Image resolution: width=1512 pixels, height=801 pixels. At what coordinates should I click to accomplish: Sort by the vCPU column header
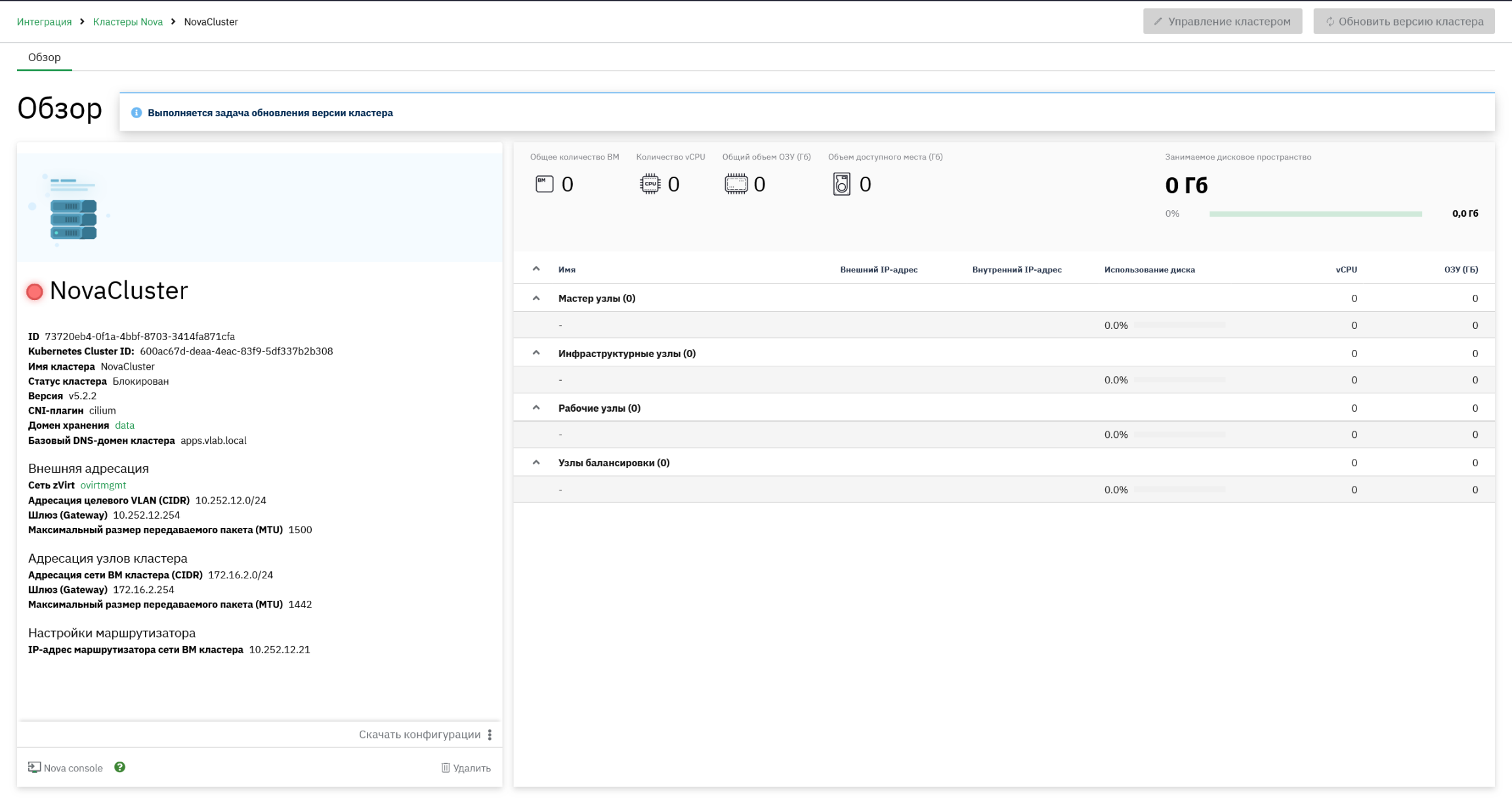click(1346, 270)
